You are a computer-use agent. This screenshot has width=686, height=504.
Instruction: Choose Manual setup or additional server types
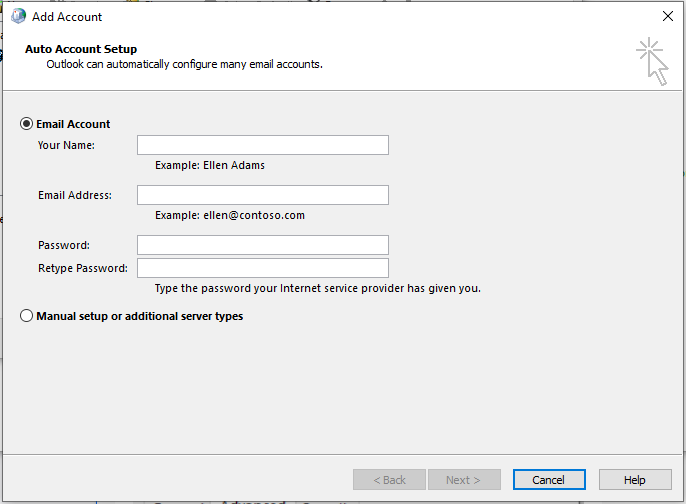click(27, 316)
